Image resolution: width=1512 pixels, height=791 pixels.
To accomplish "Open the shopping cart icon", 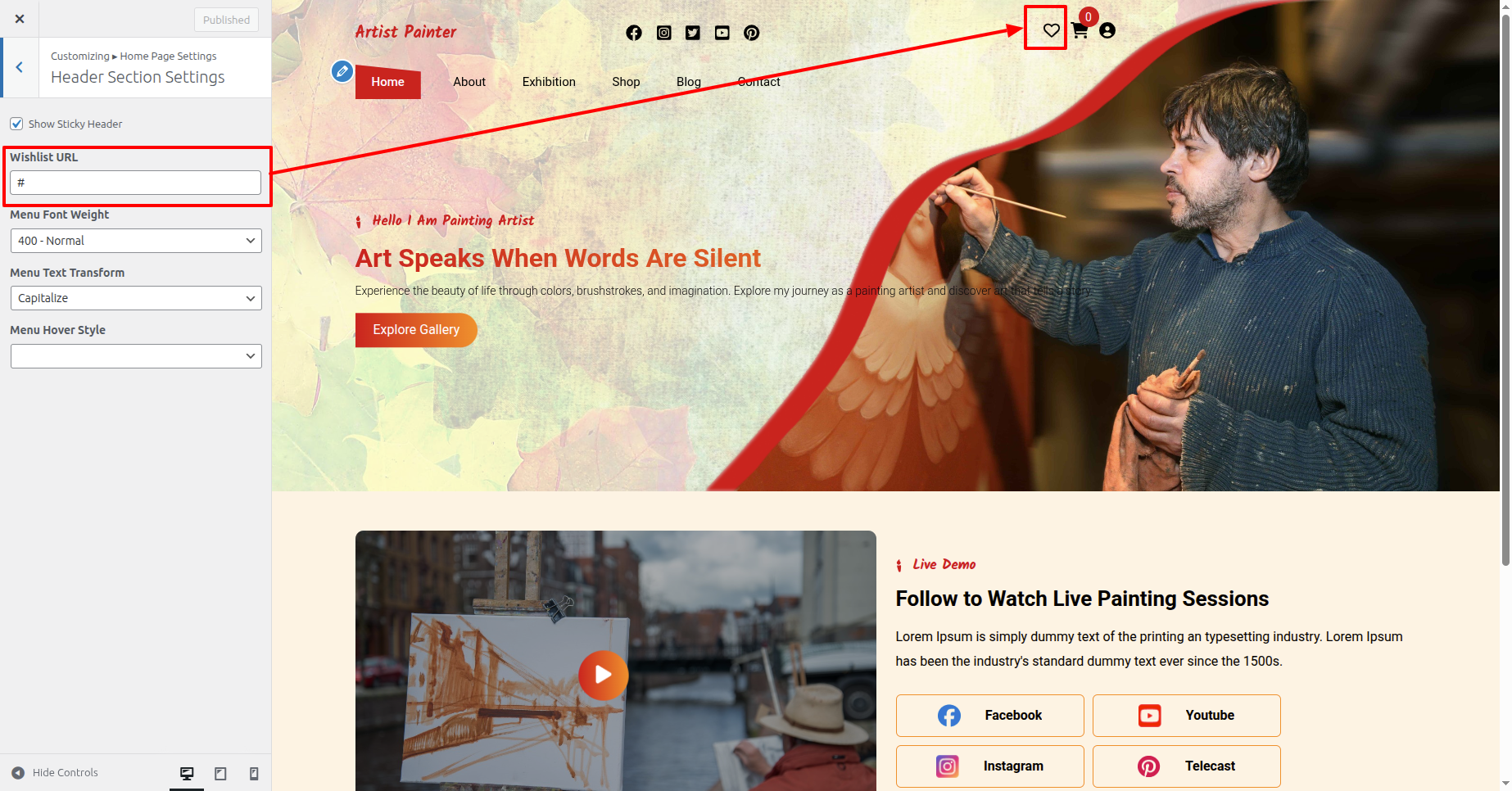I will [x=1080, y=30].
